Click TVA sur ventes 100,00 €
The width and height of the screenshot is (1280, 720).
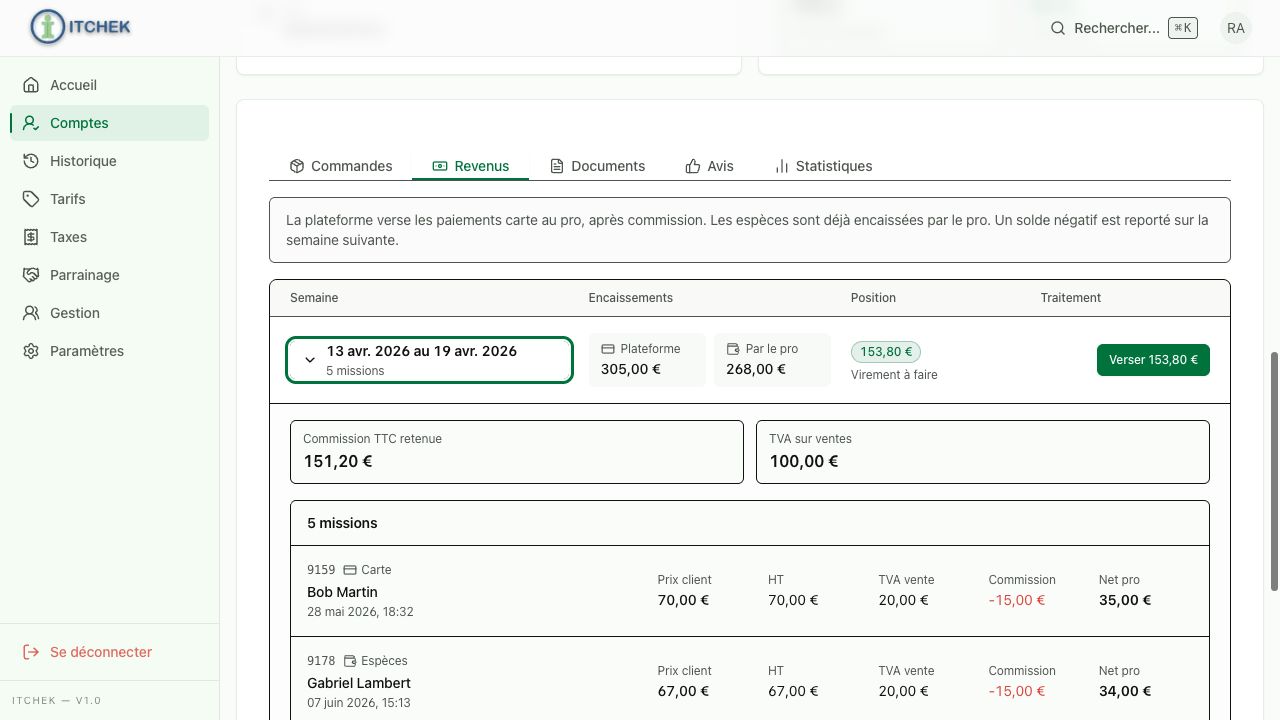(983, 452)
